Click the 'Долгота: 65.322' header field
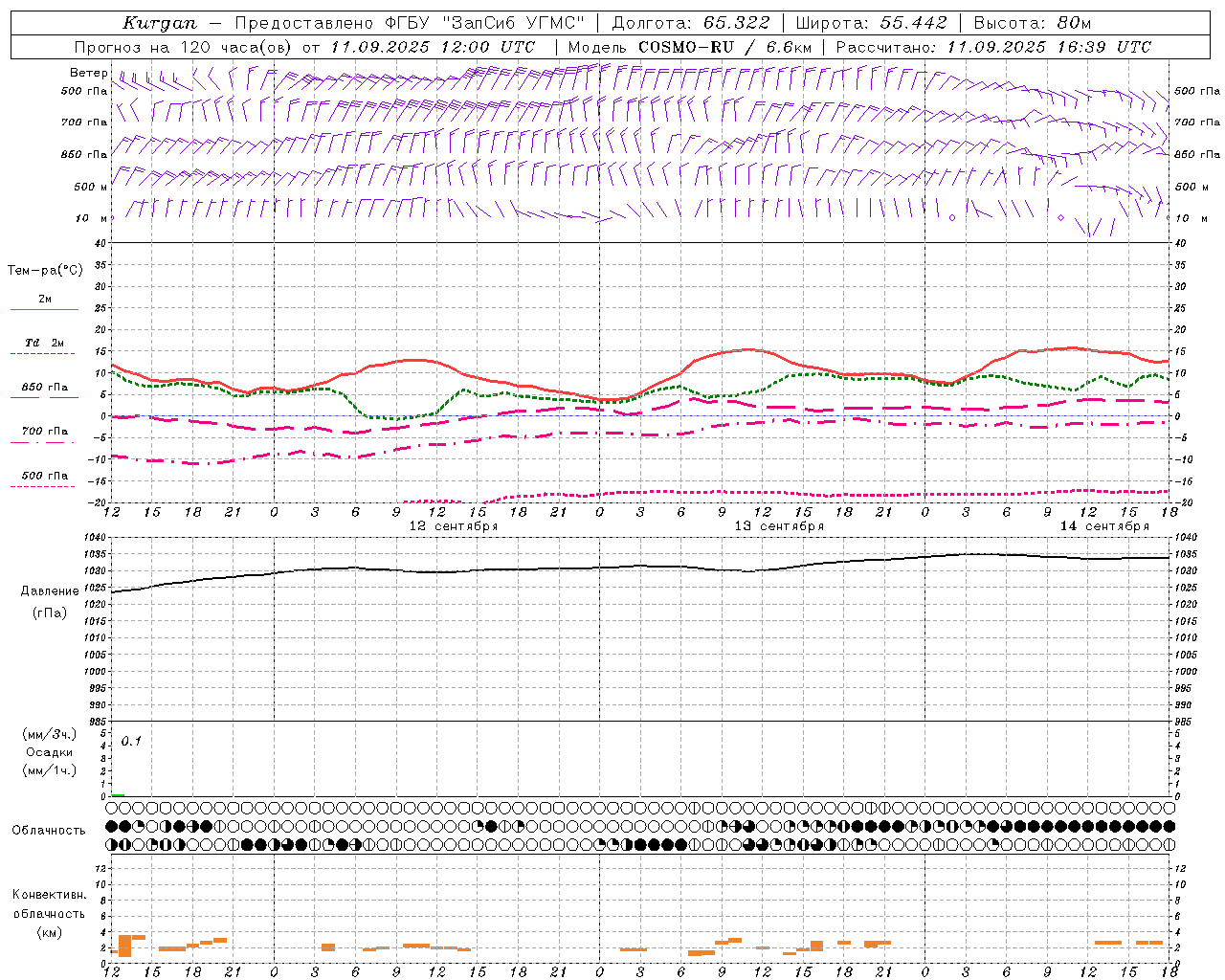The width and height of the screenshot is (1225, 980). [689, 23]
